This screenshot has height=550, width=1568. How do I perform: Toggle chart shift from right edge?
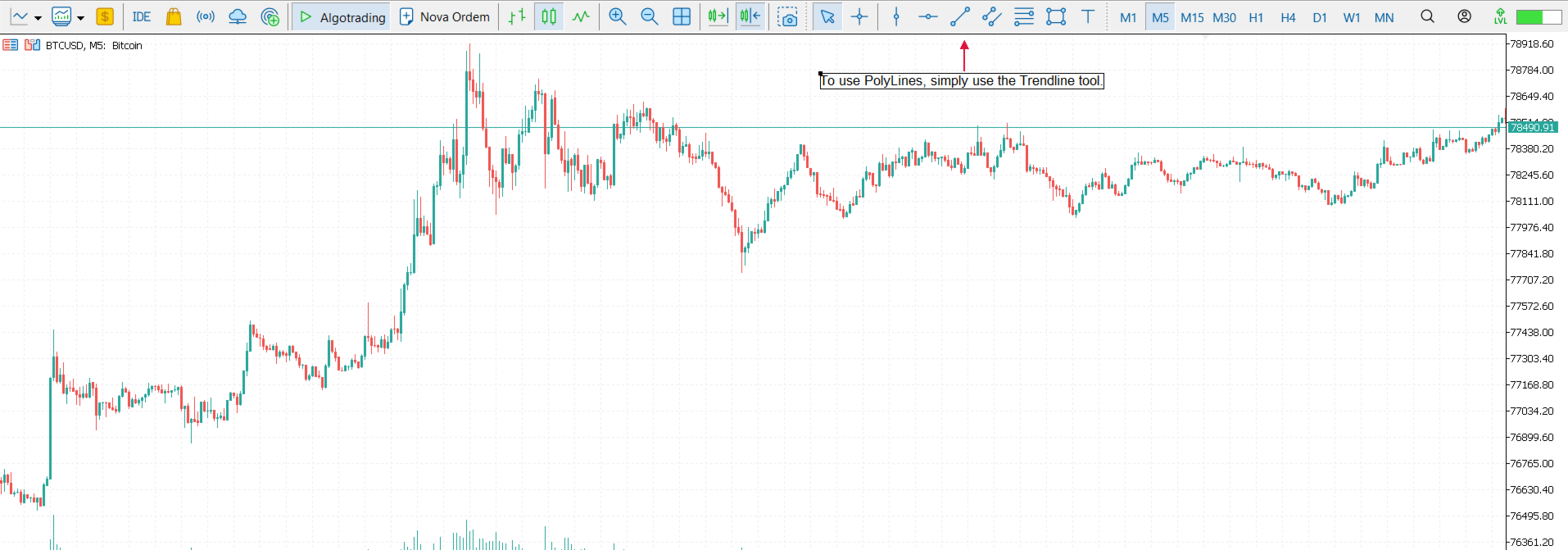750,16
